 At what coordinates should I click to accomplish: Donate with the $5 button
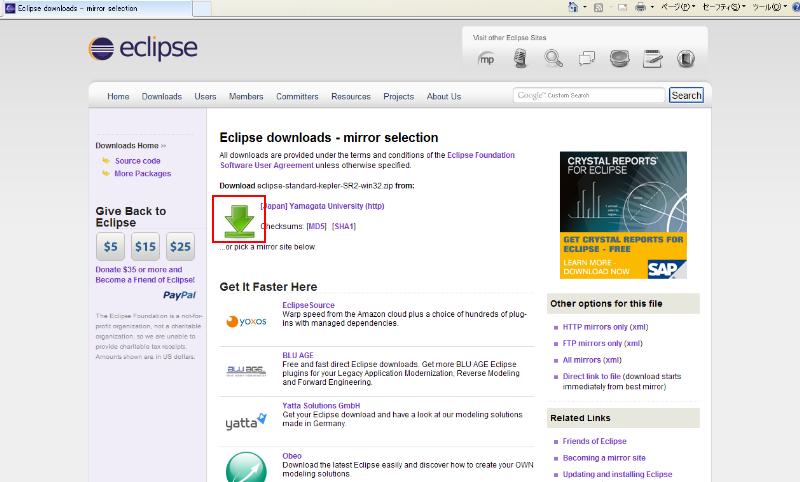click(x=110, y=247)
